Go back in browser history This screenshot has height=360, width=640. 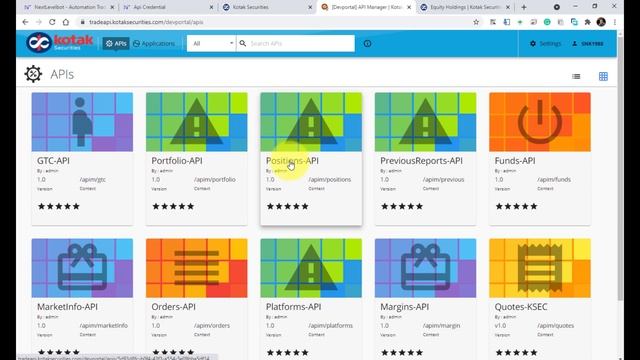[25, 22]
